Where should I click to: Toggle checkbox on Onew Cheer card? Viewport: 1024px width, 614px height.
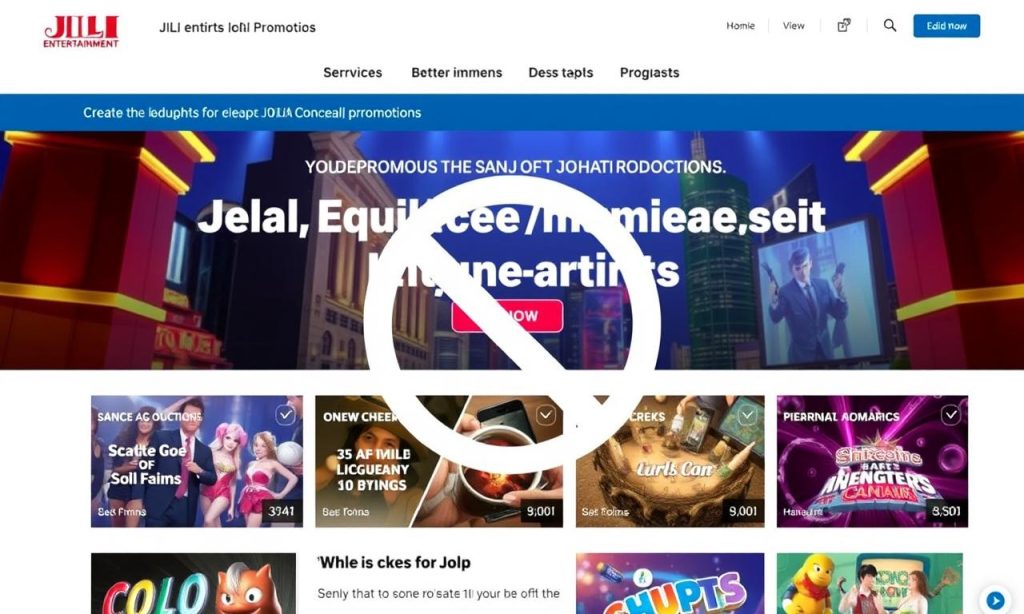point(546,415)
